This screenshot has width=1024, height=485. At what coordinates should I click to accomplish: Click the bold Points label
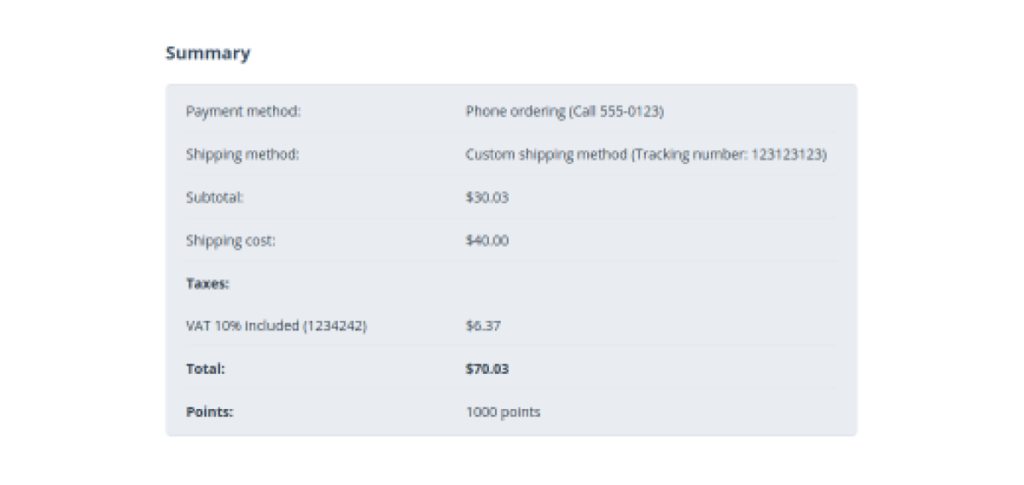coord(209,412)
